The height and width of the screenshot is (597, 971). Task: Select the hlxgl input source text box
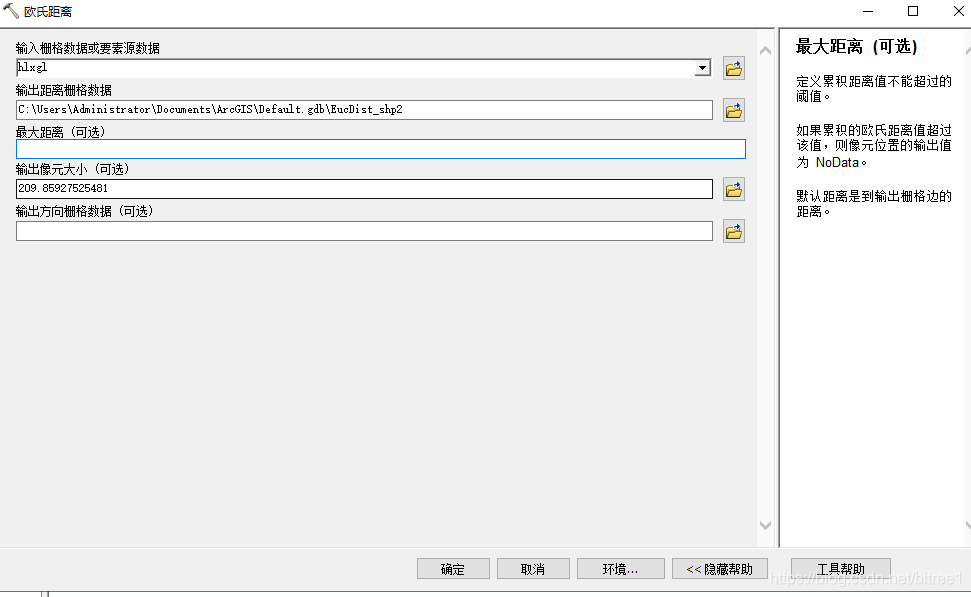355,68
